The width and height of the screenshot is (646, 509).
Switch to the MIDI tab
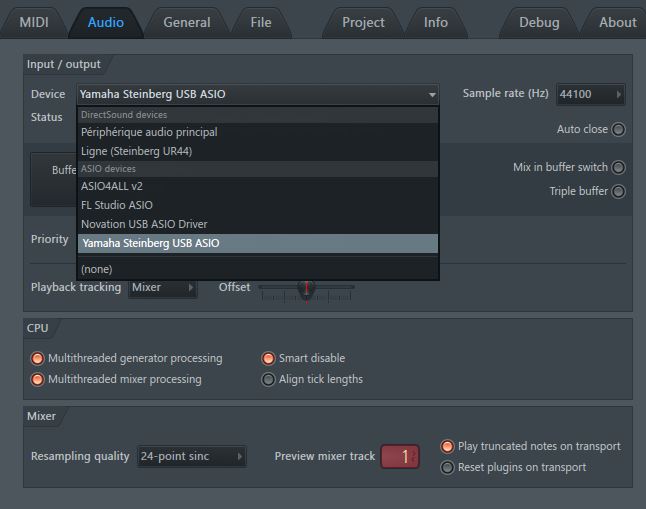(x=34, y=22)
